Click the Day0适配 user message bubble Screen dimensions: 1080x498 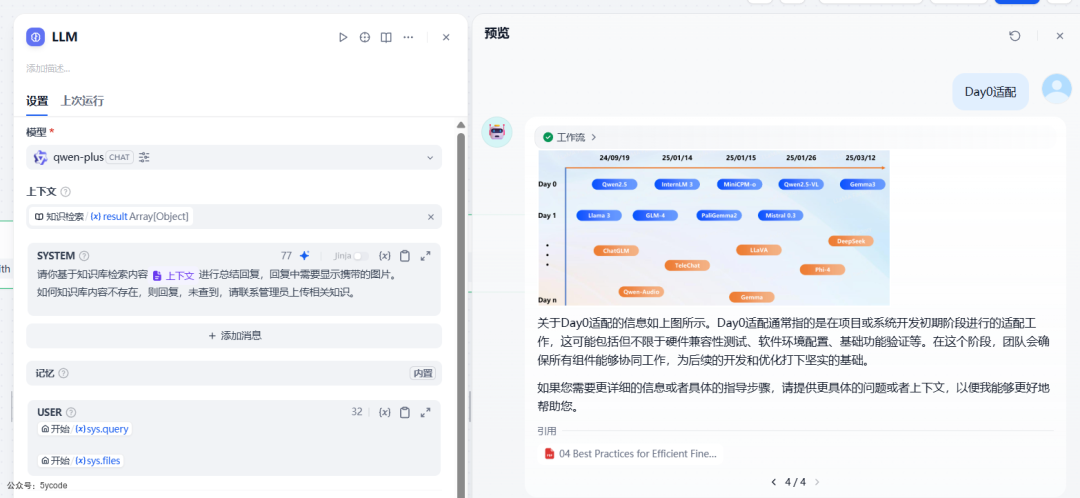point(990,92)
